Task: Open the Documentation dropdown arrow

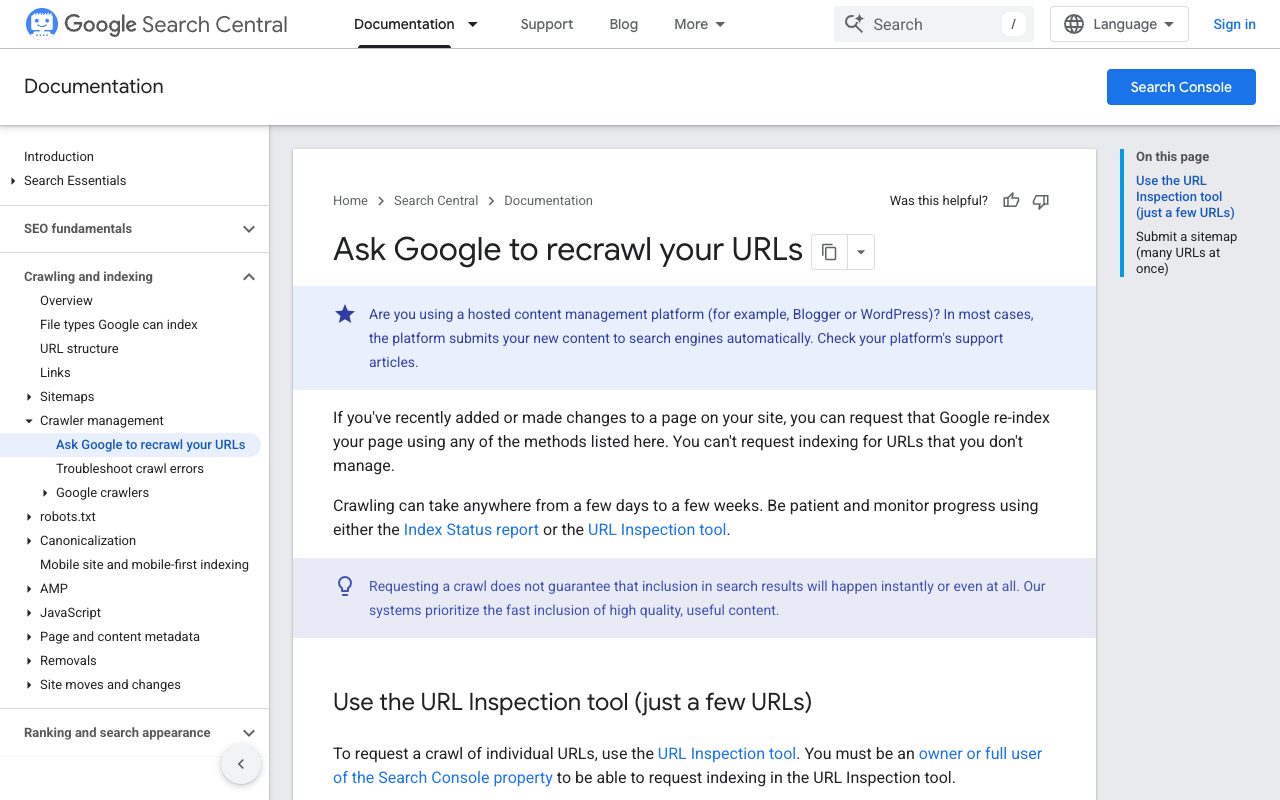Action: pyautogui.click(x=473, y=24)
